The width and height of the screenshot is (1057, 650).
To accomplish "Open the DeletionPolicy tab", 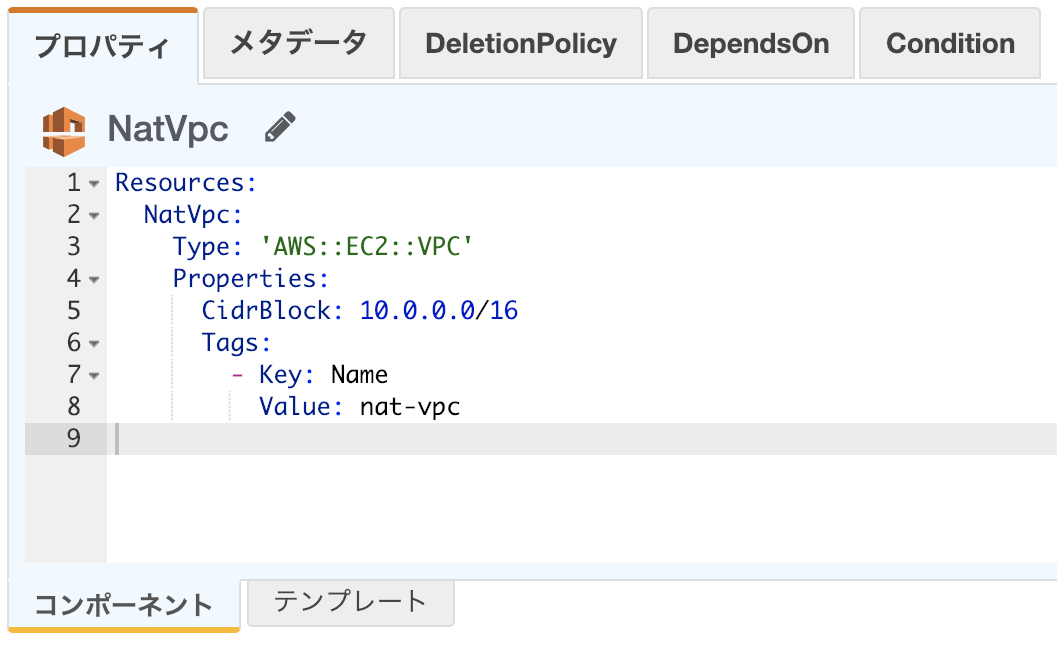I will (x=520, y=44).
